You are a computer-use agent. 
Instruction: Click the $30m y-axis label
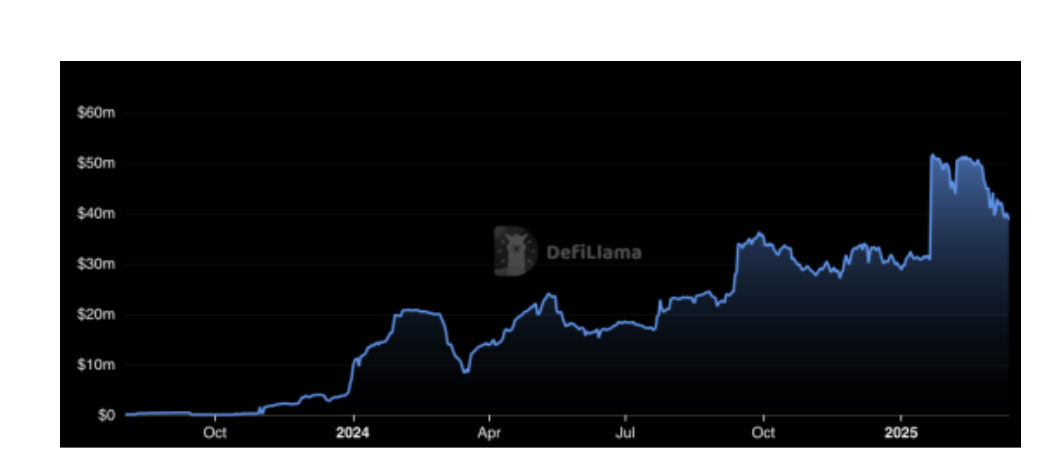click(x=96, y=264)
